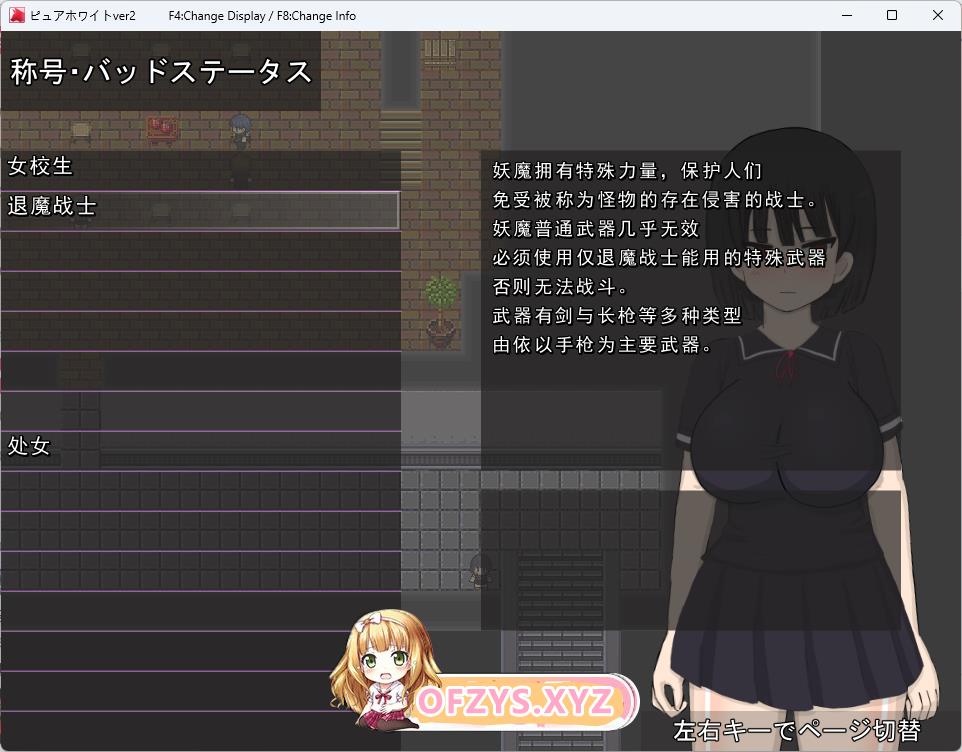This screenshot has width=962, height=752.
Task: Click the red object on the table
Action: coord(162,127)
